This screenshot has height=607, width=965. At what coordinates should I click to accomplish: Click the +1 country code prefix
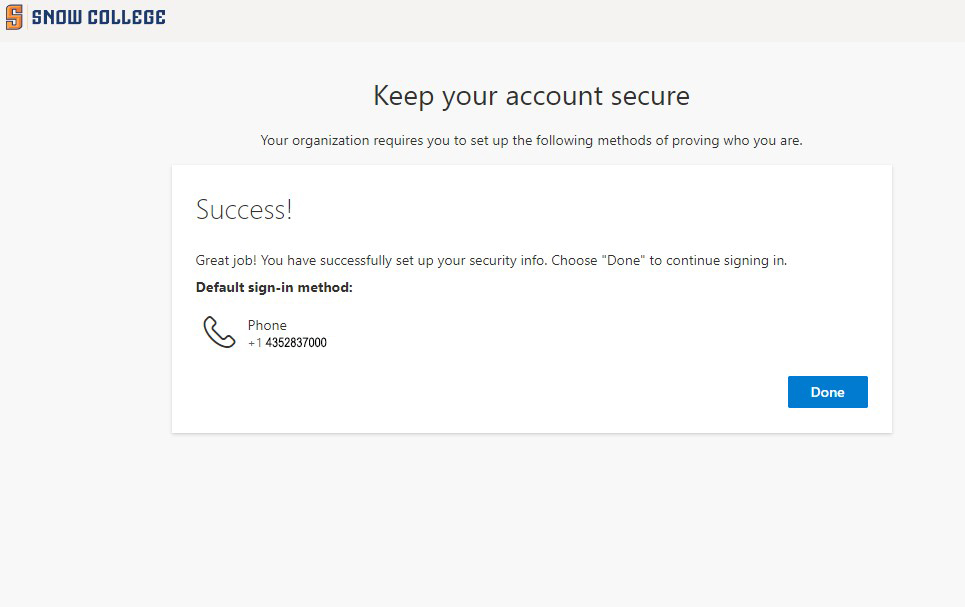(255, 343)
